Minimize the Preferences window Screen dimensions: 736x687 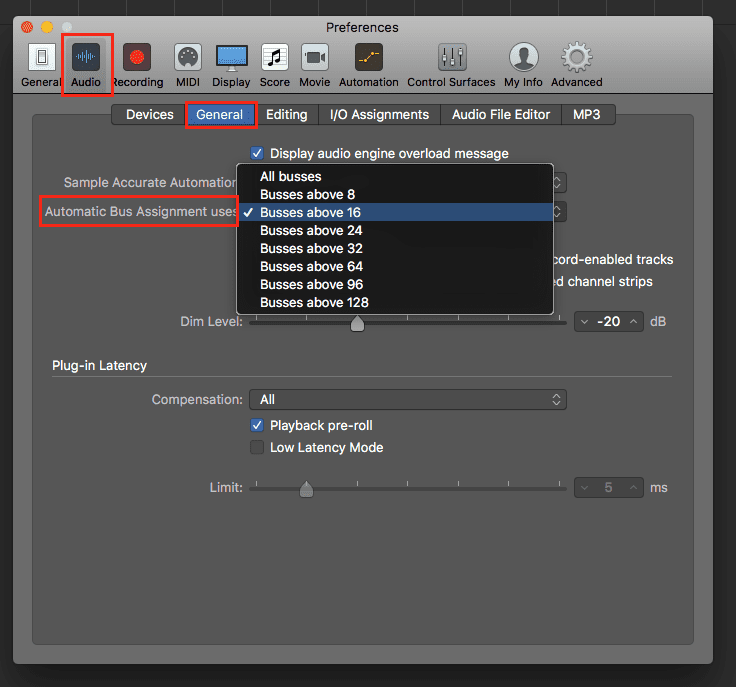pos(47,27)
